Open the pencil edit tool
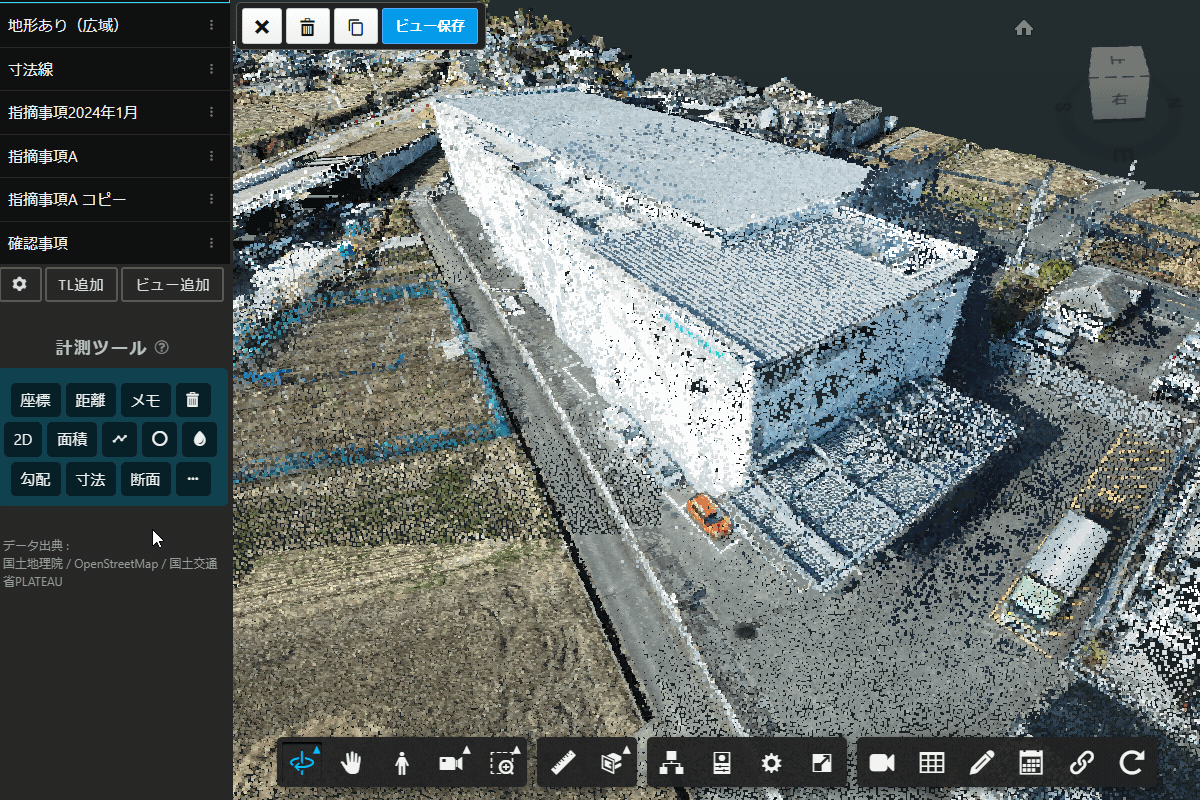Image resolution: width=1200 pixels, height=800 pixels. [x=981, y=763]
